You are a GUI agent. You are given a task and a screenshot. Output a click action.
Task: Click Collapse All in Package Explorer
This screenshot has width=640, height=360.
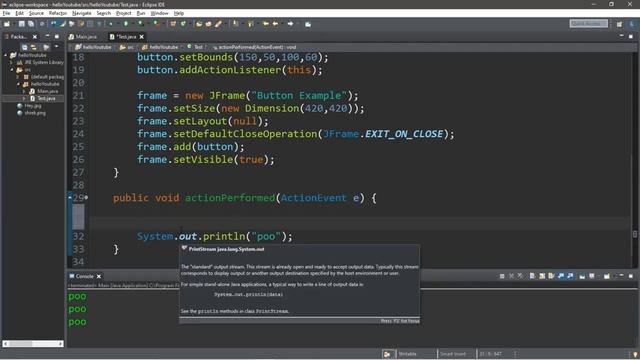(24, 47)
